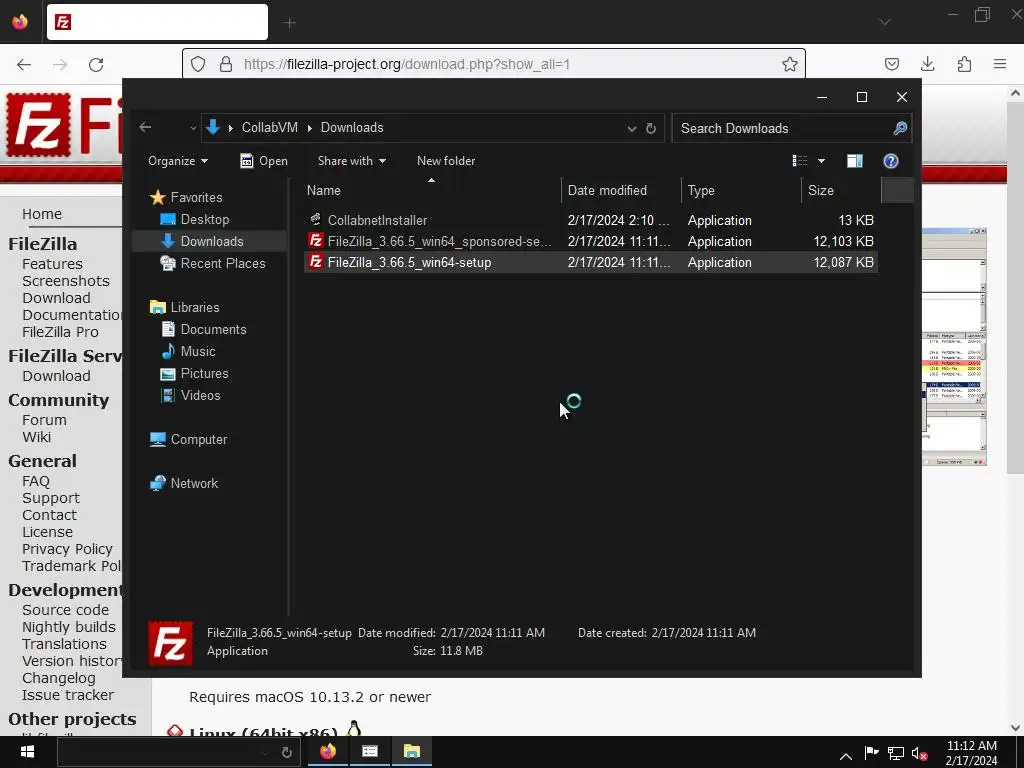Open the Organize menu
The width and height of the screenshot is (1024, 768).
pyautogui.click(x=178, y=161)
